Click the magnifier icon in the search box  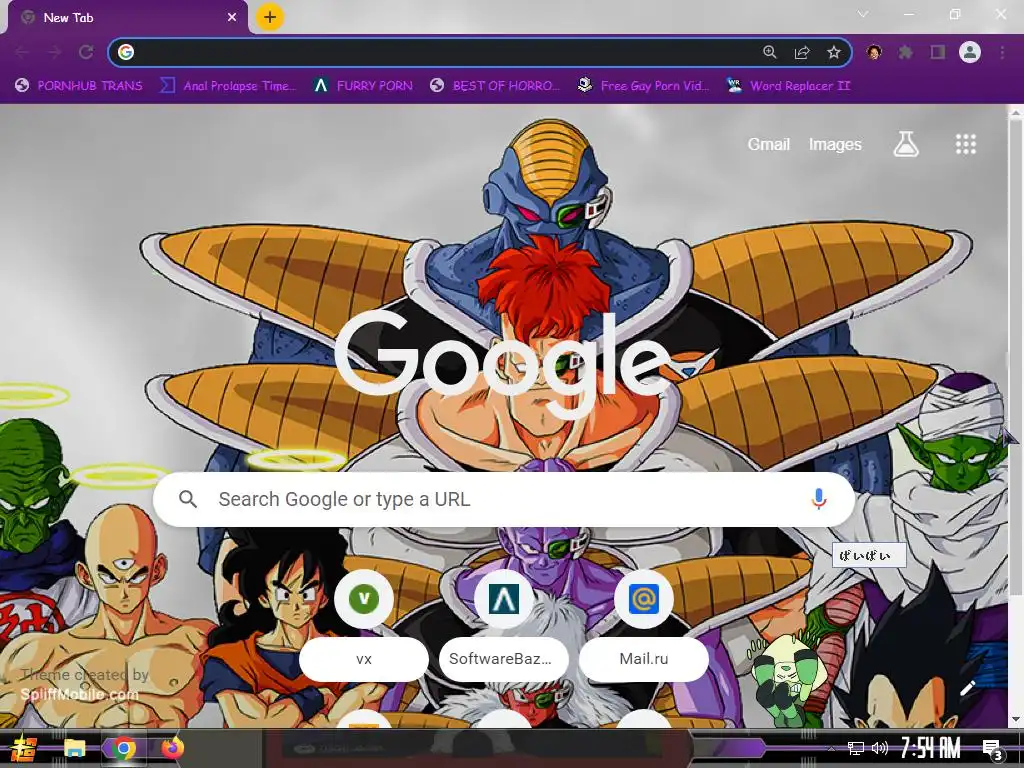pos(188,500)
